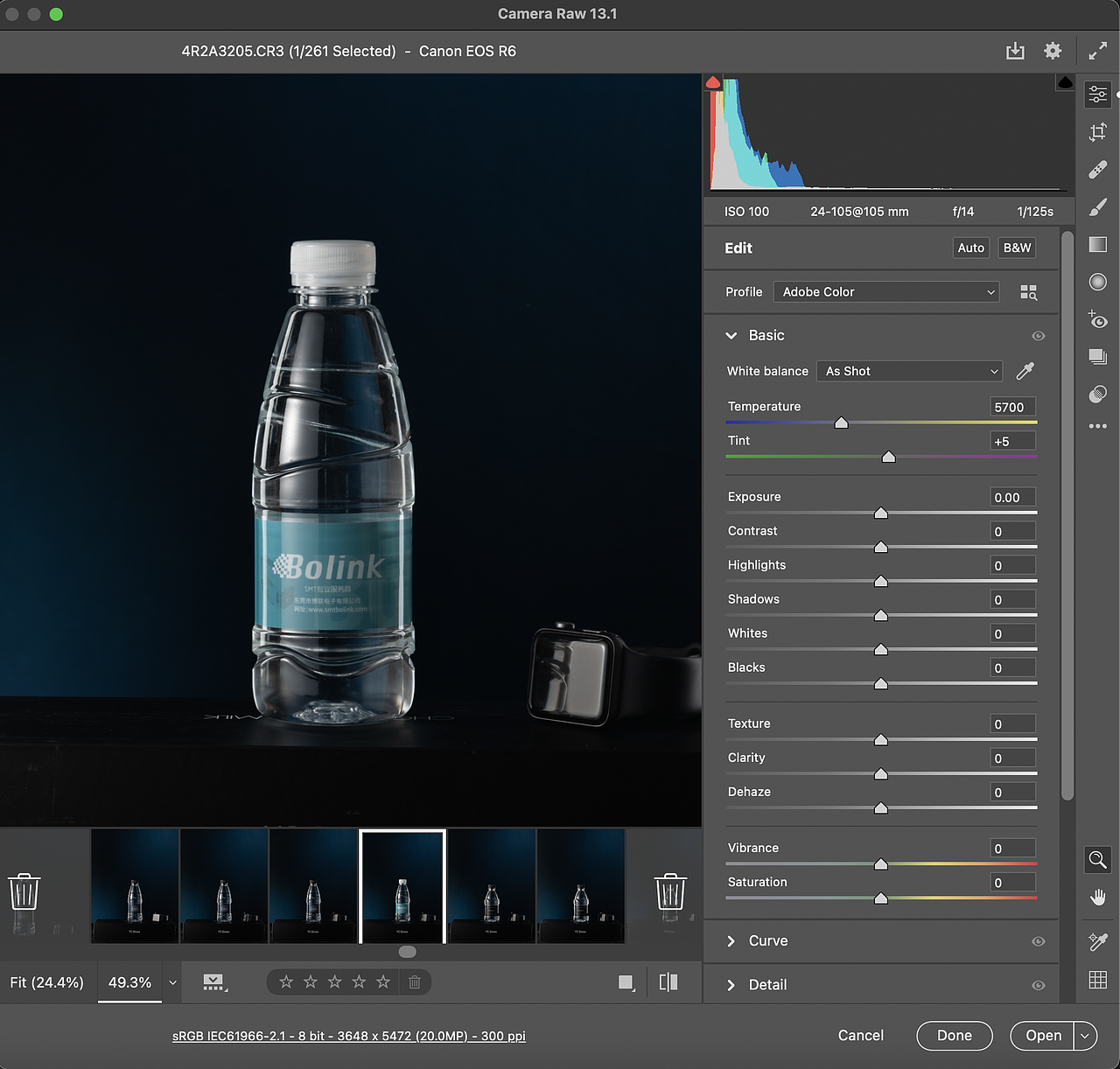Select the Adjustment Brush tool
Image resolution: width=1120 pixels, height=1069 pixels.
(1098, 206)
